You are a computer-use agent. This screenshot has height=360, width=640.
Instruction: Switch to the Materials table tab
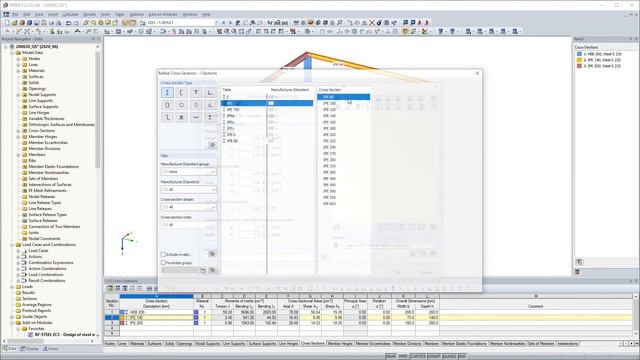(x=137, y=344)
